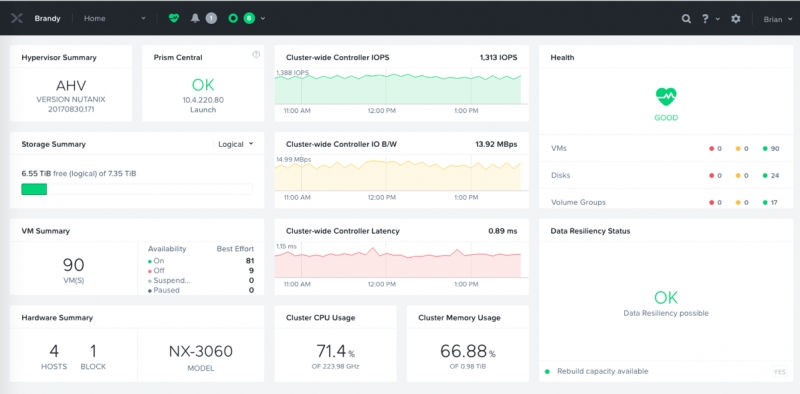The height and width of the screenshot is (394, 800).
Task: Open the VMs row in Health panel
Action: point(666,149)
